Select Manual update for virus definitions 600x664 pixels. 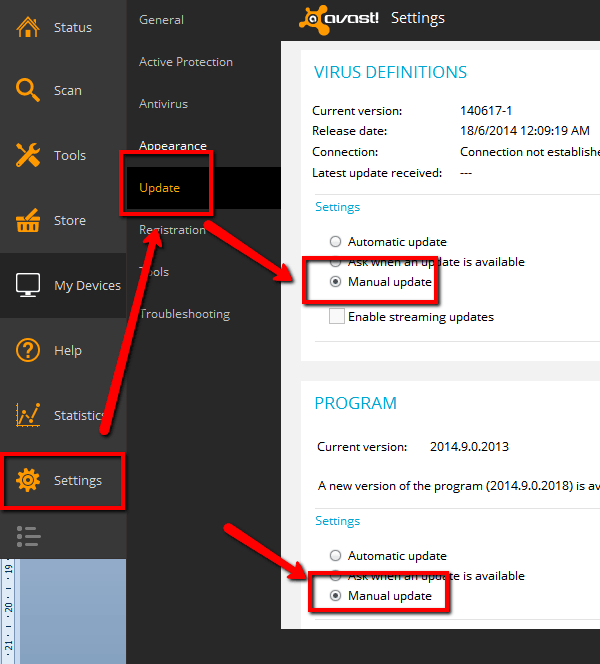tap(335, 282)
